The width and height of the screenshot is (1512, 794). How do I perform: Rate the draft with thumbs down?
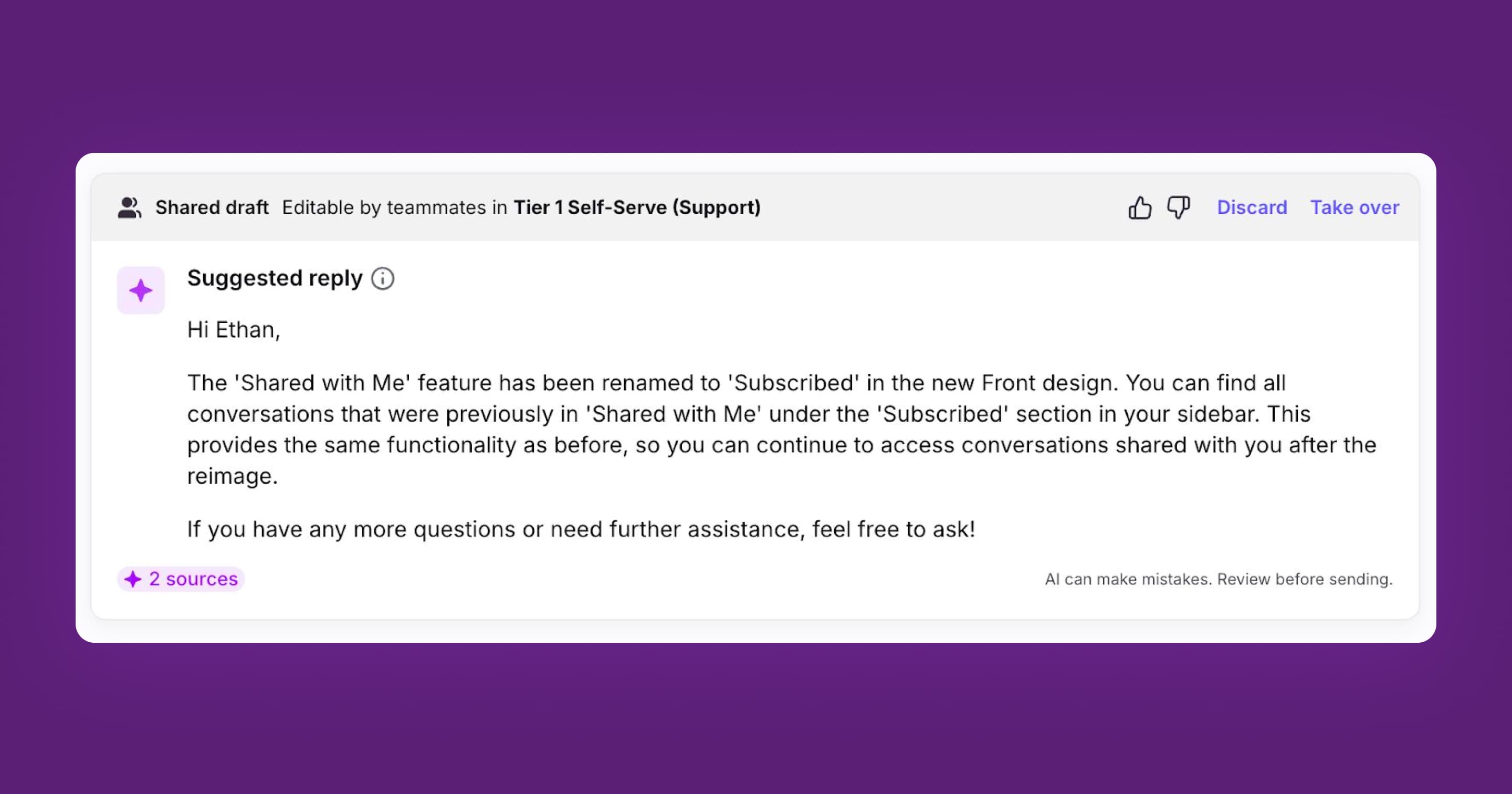point(1178,207)
